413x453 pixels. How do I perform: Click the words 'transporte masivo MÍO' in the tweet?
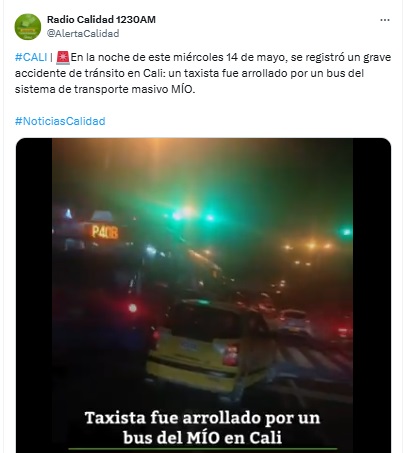134,89
